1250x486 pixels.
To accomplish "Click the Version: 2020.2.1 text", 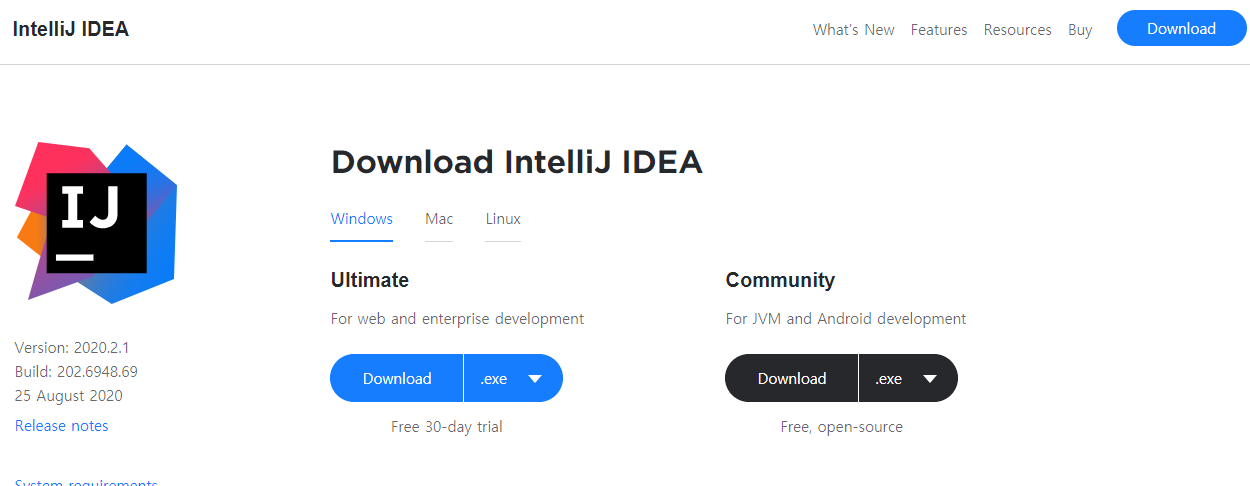I will coord(72,348).
